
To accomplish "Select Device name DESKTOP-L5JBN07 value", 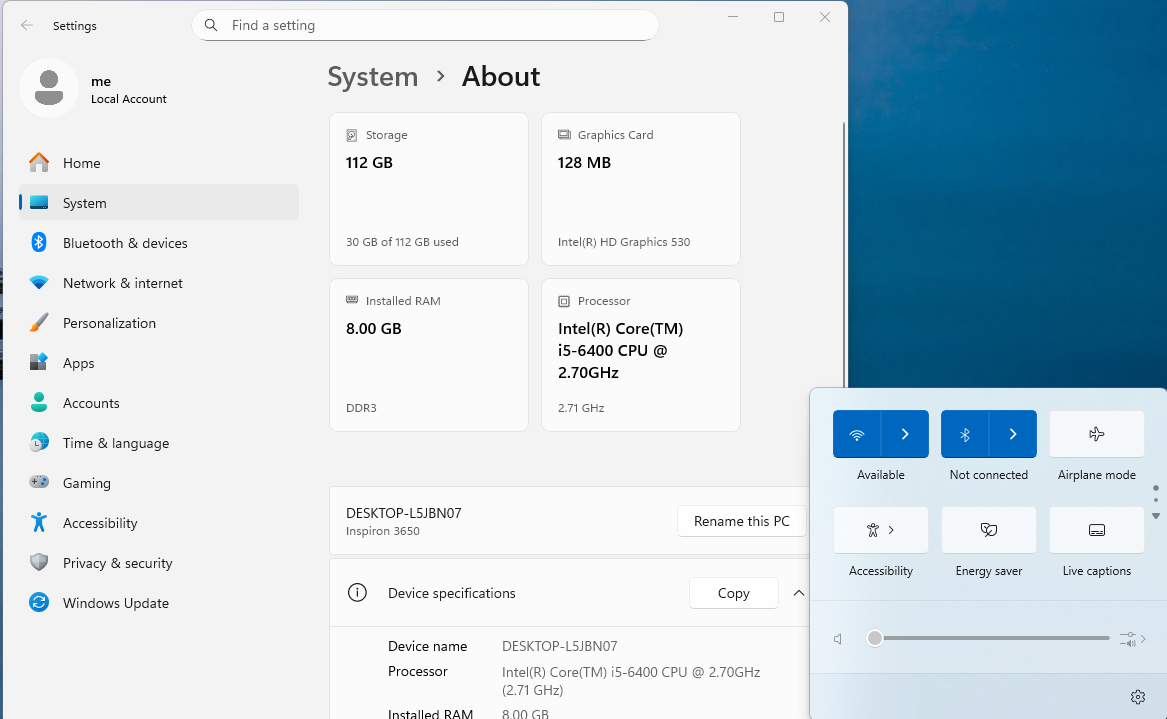I will coord(560,646).
